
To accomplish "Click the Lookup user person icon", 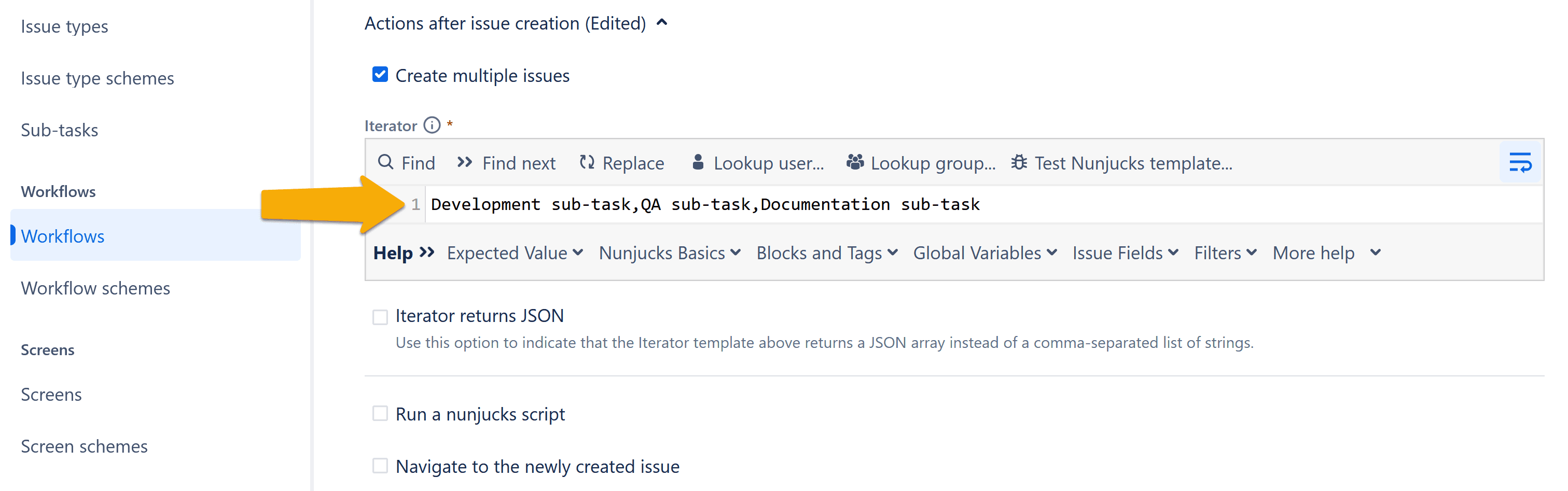I will (698, 162).
